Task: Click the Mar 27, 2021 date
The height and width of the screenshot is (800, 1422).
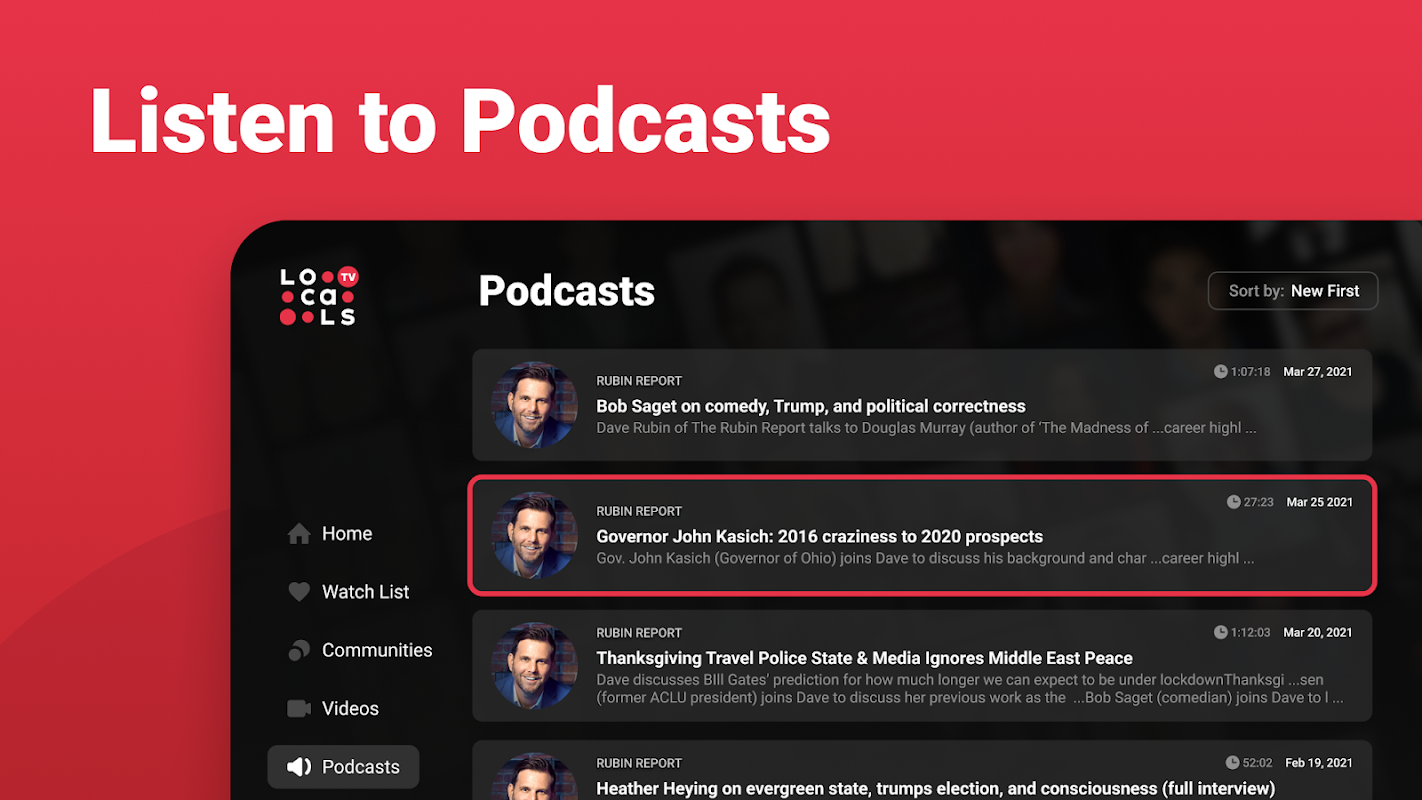Action: [1318, 372]
